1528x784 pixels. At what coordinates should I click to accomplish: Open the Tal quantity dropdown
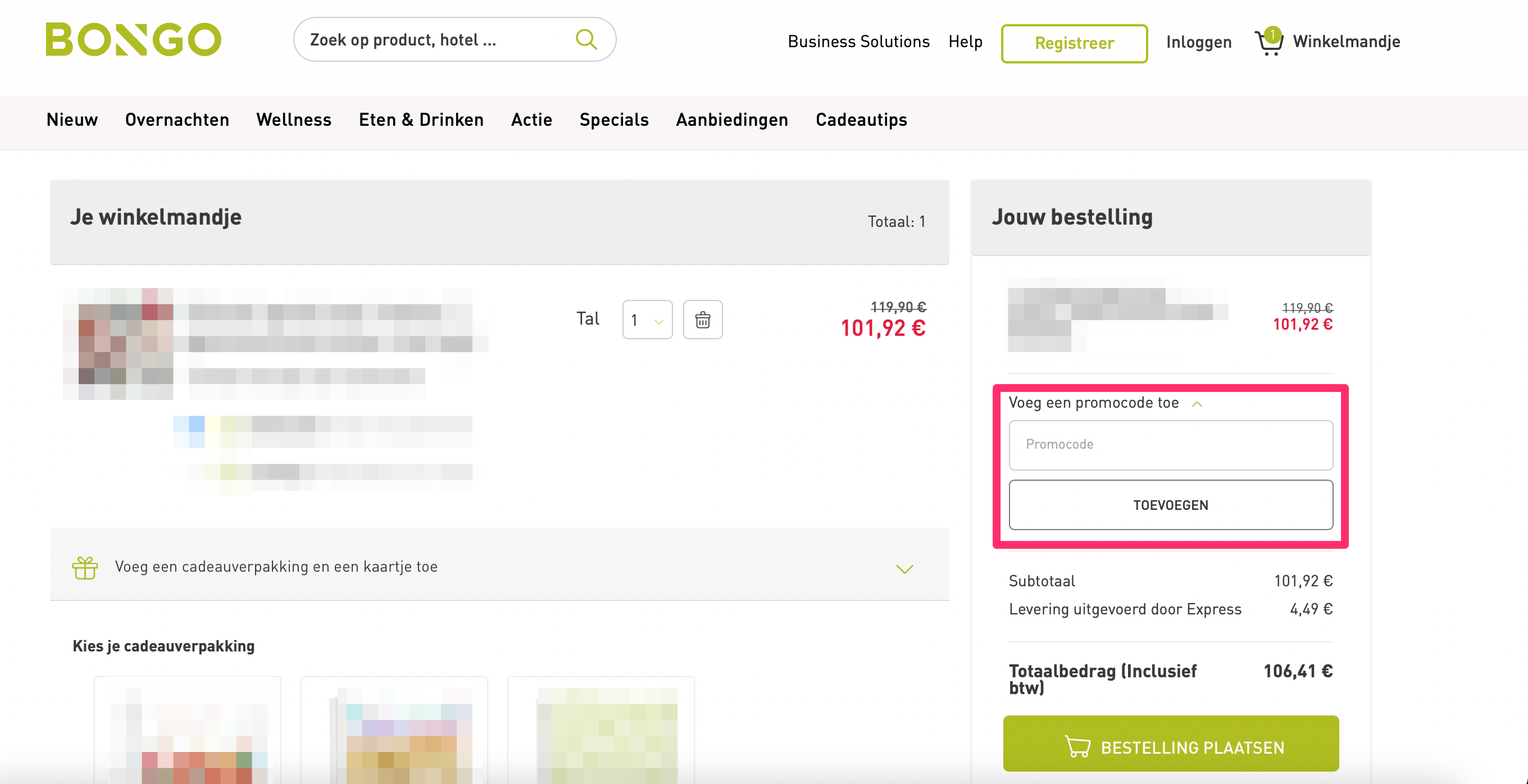[647, 320]
